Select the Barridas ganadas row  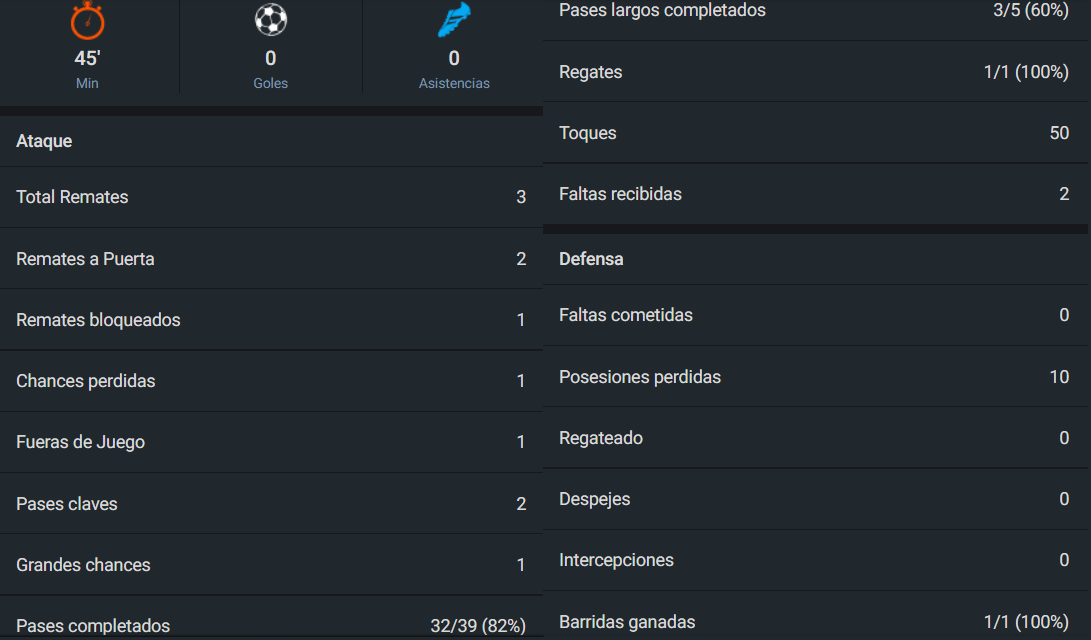pos(815,621)
